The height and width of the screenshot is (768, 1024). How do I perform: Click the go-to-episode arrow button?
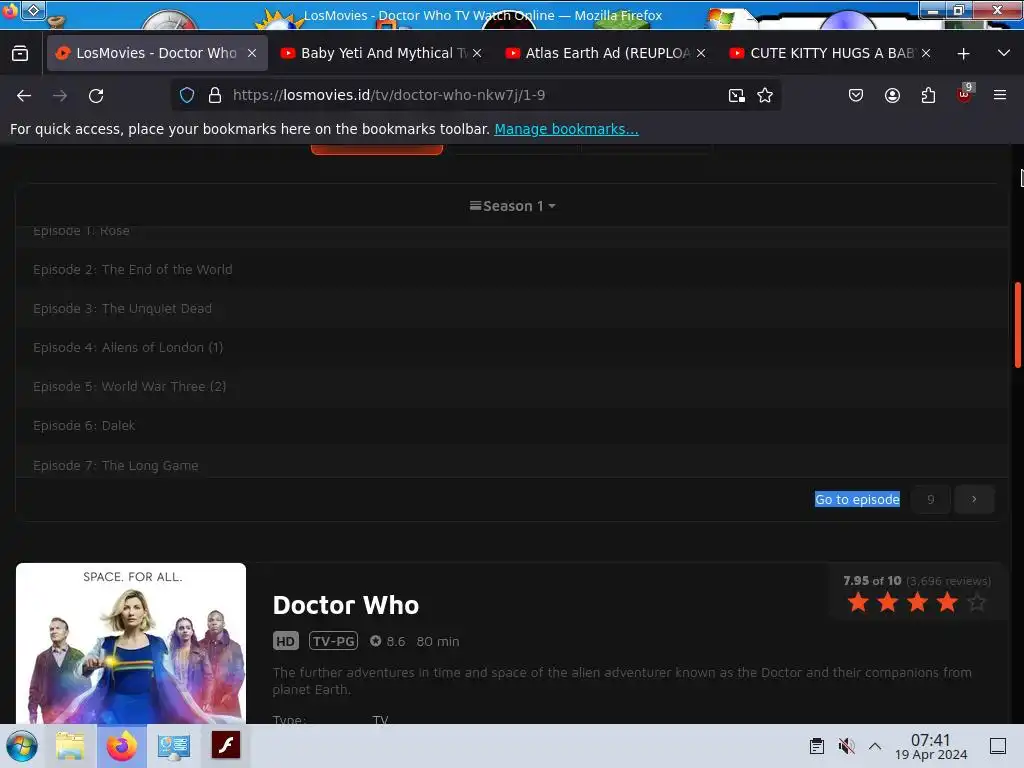(974, 499)
